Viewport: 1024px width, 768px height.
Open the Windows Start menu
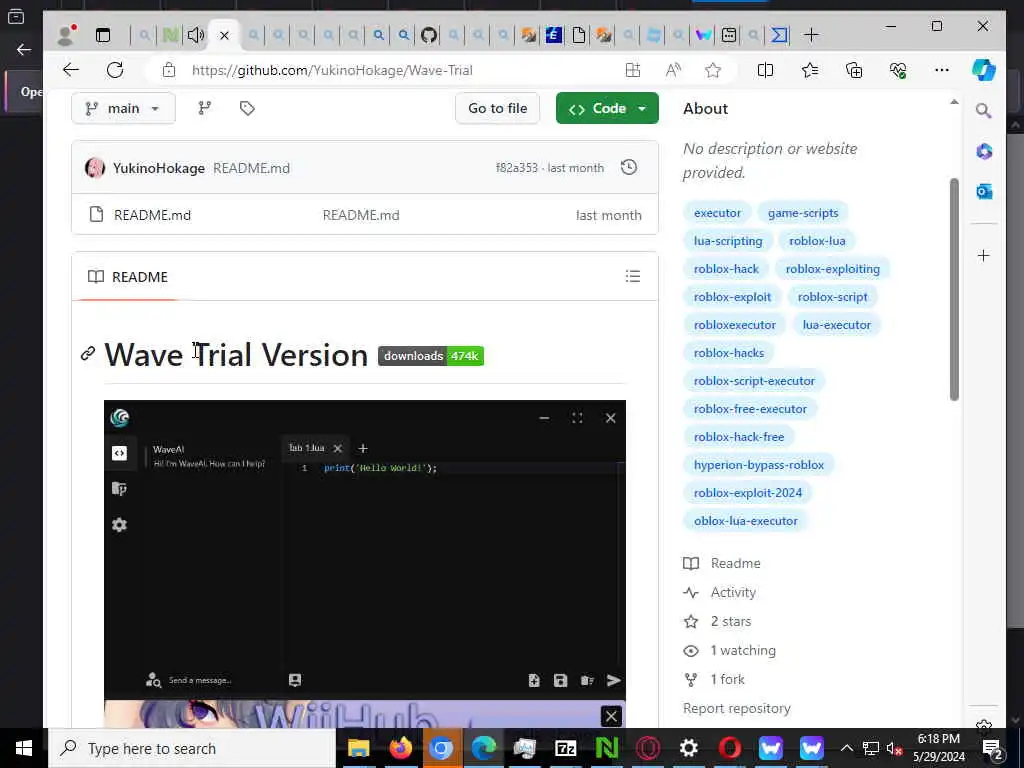click(x=24, y=748)
